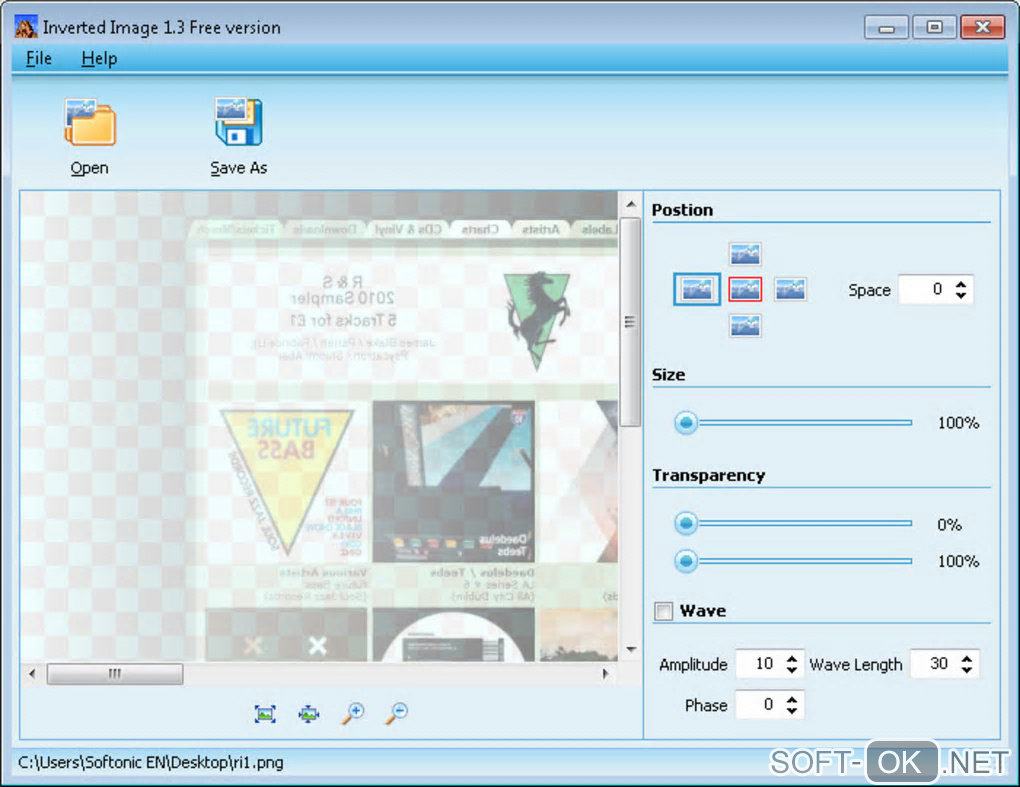The image size is (1020, 787).
Task: Click the fit image to window icon
Action: 265,714
